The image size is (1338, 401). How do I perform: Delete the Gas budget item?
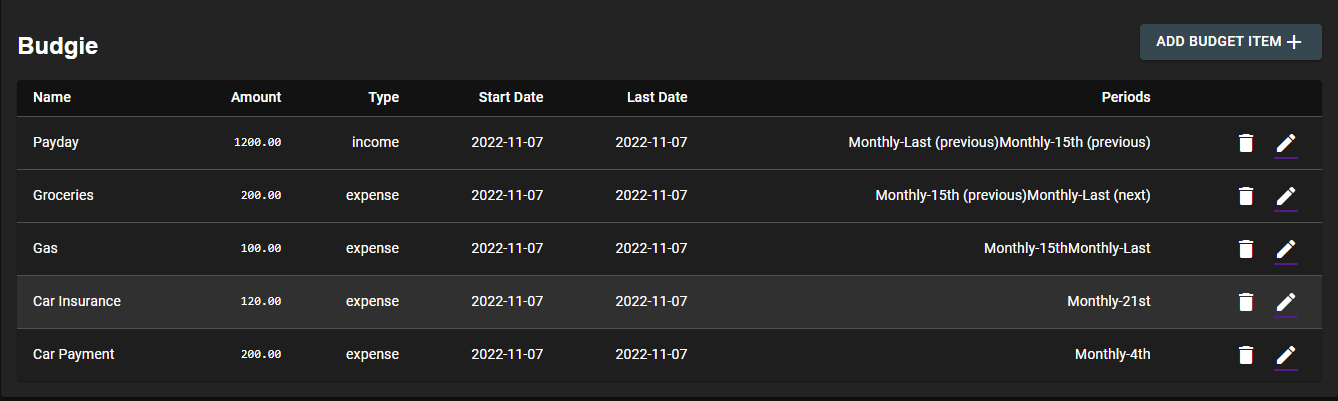click(x=1245, y=249)
